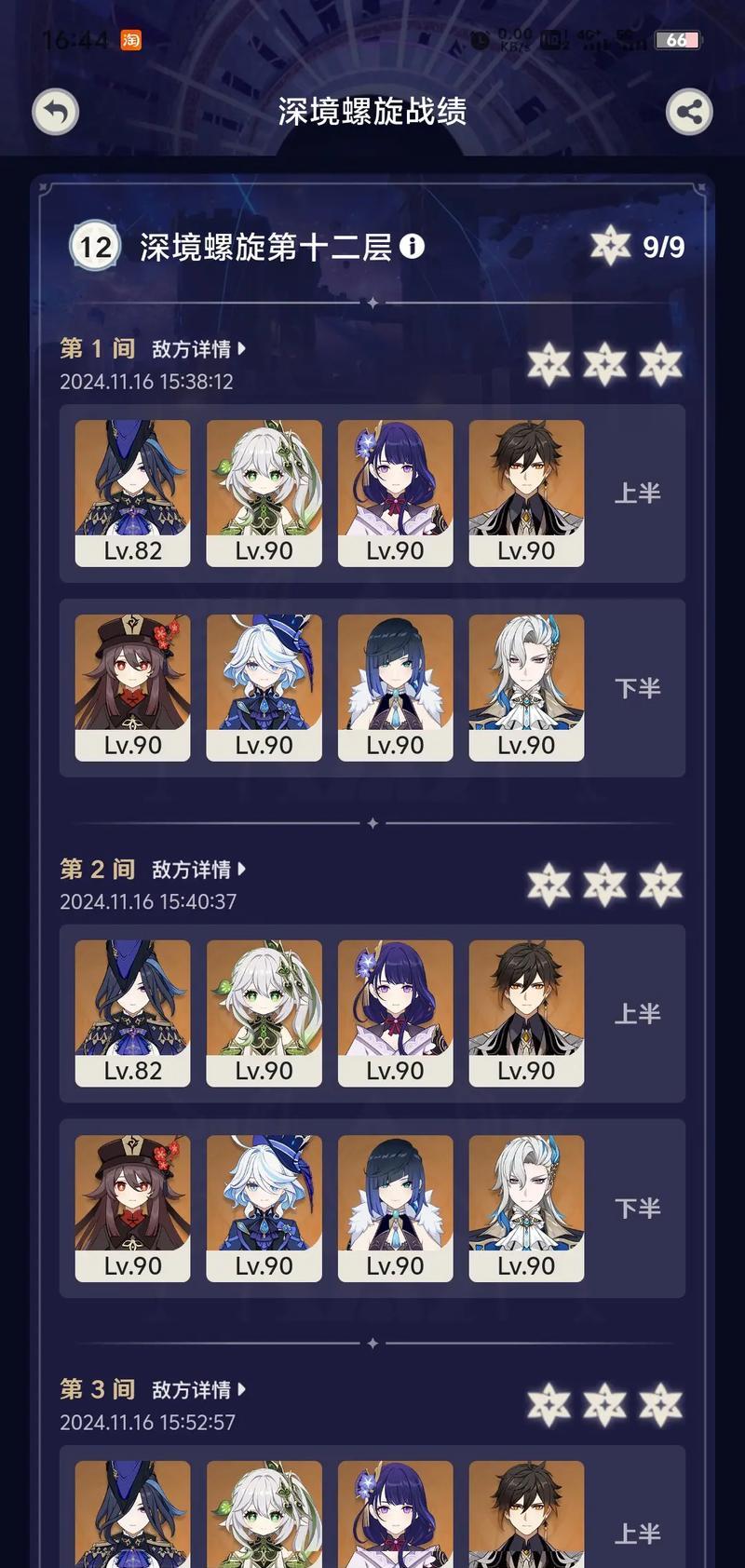Expand 敌方详情 for chamber 2
This screenshot has height=1568, width=745.
pyautogui.click(x=198, y=870)
